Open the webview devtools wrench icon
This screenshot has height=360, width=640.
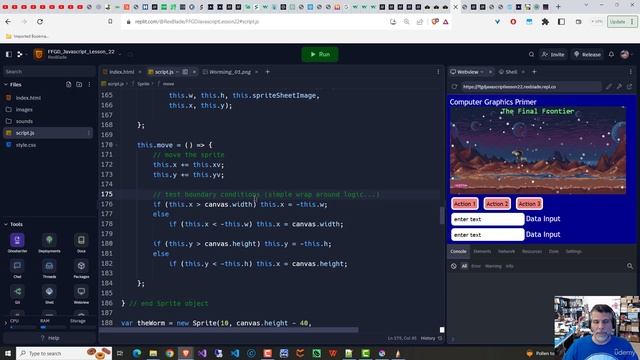(619, 87)
